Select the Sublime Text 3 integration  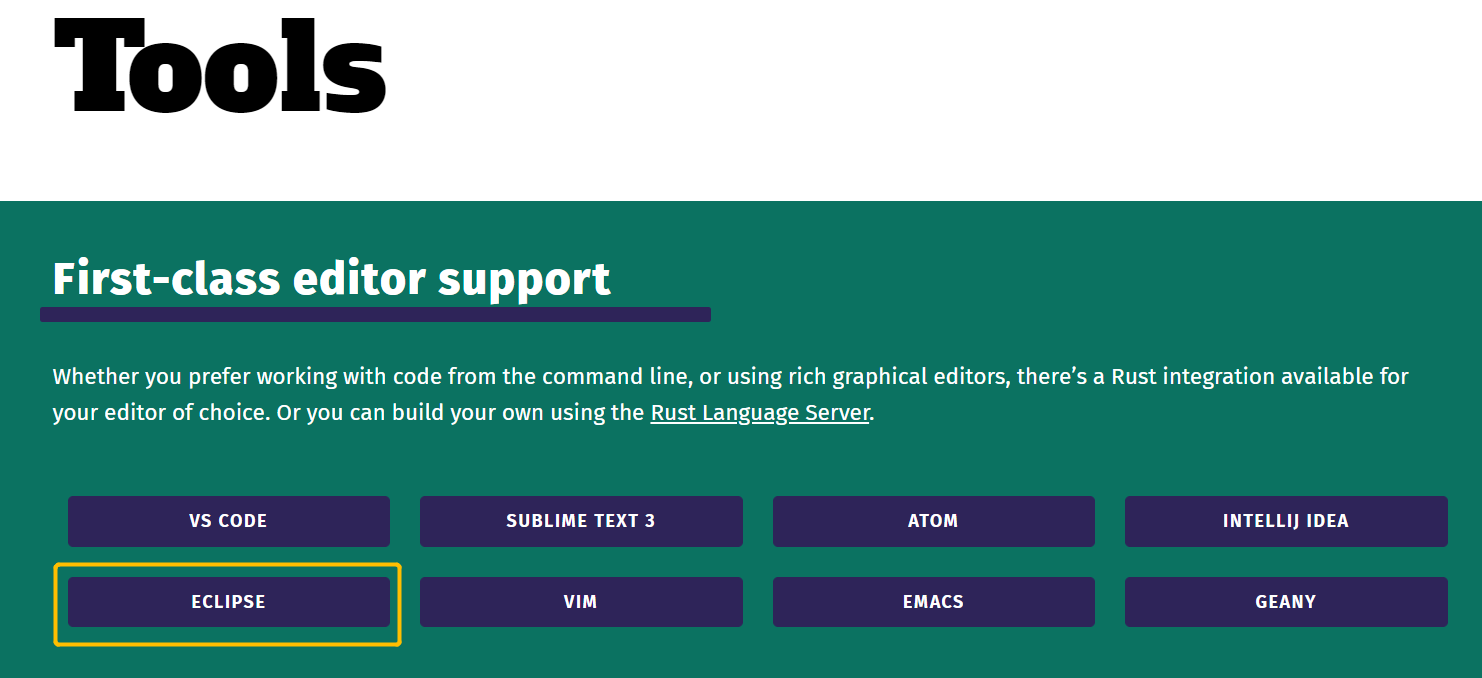581,521
